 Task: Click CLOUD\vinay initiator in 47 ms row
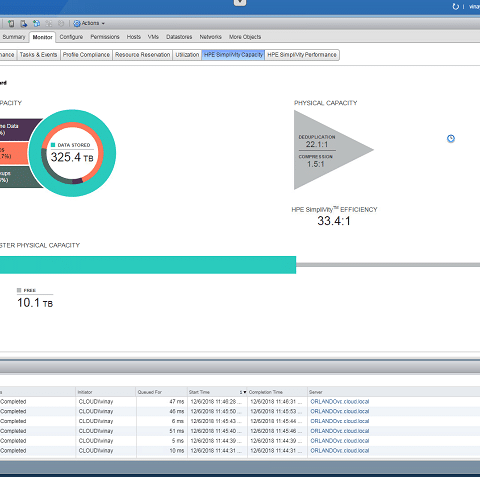96,402
